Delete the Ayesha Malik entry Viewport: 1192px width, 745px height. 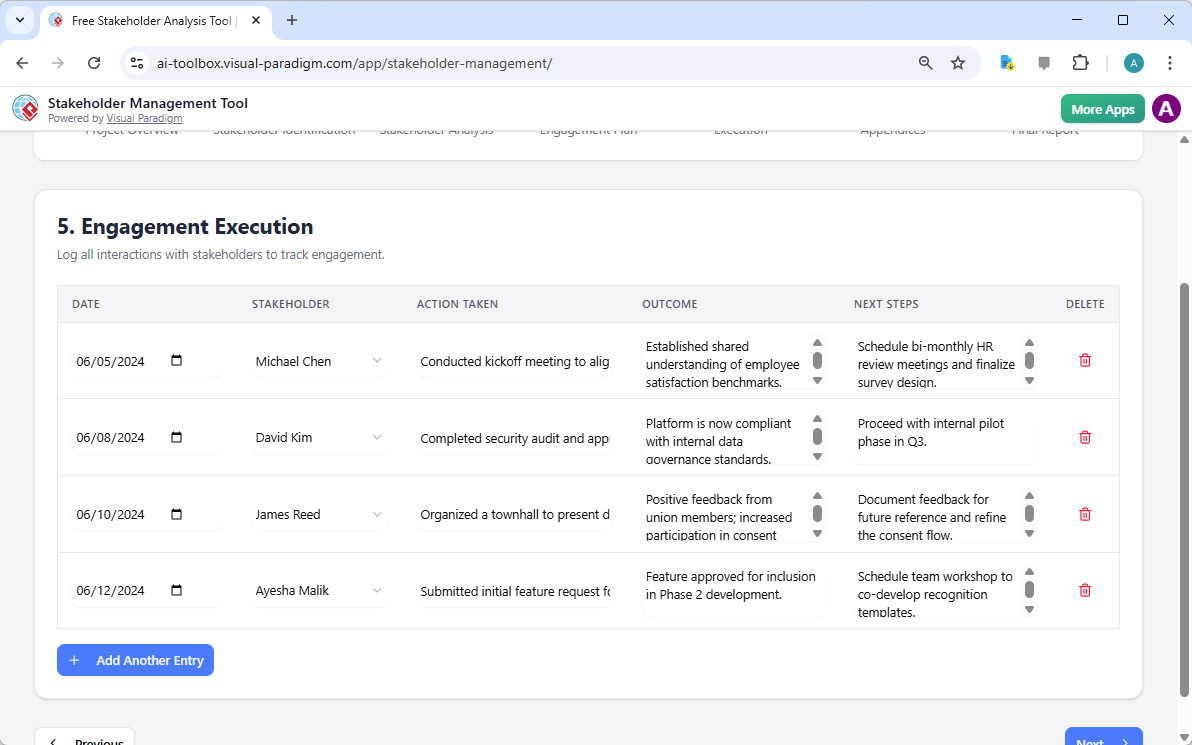pyautogui.click(x=1084, y=590)
